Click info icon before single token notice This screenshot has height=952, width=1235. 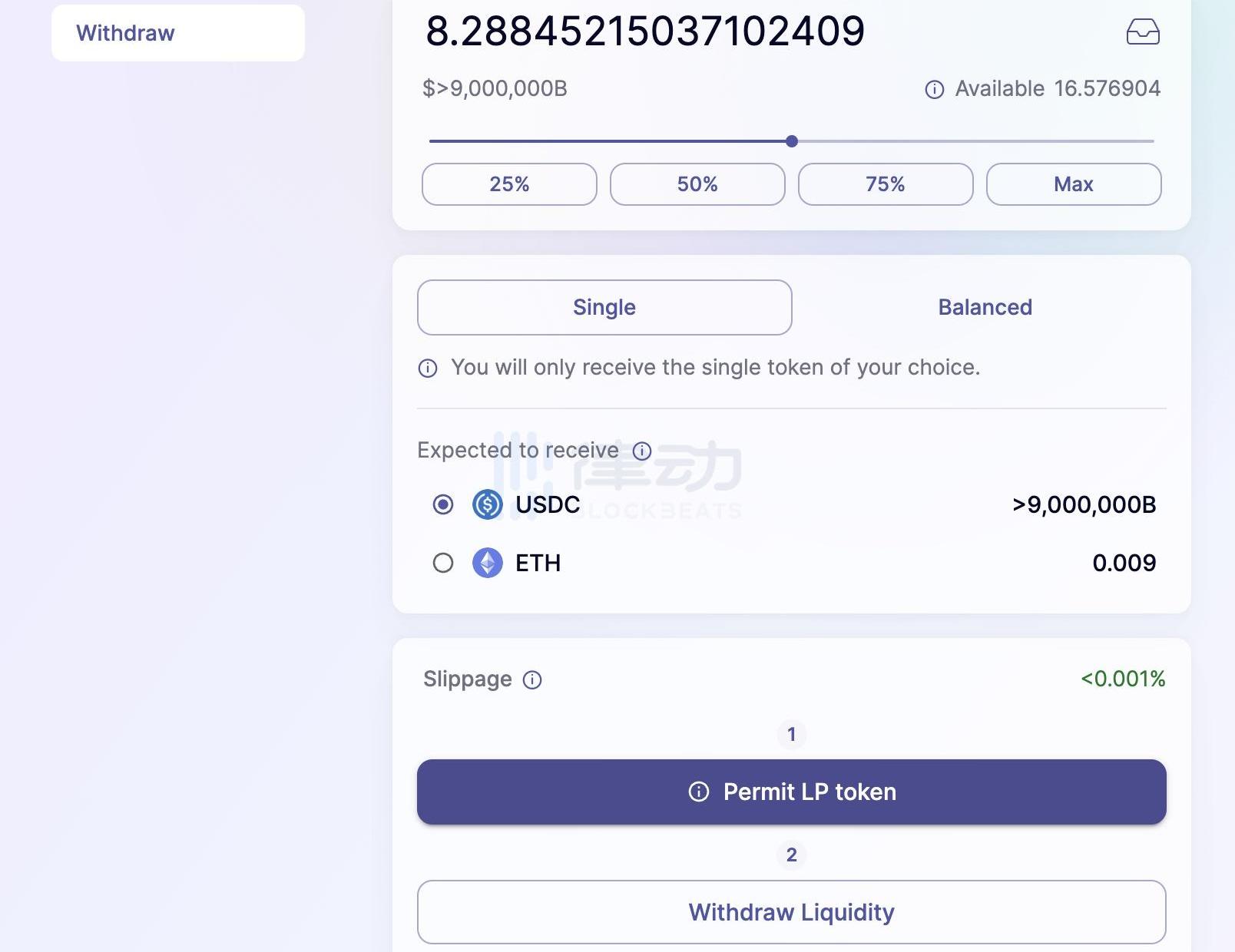[x=428, y=369]
